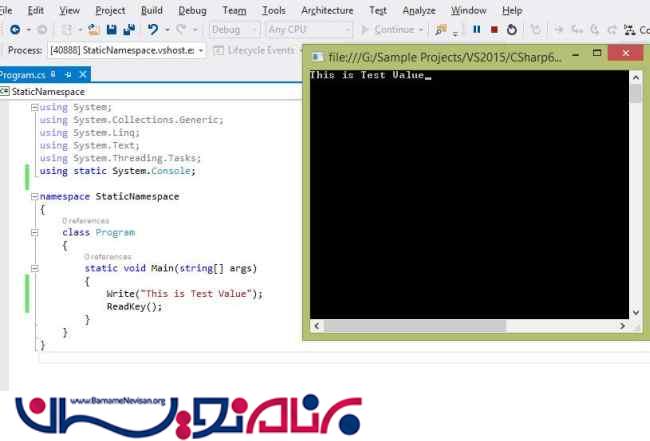Click the Save All toolbar icon
Image resolution: width=650 pixels, height=441 pixels.
coord(127,30)
